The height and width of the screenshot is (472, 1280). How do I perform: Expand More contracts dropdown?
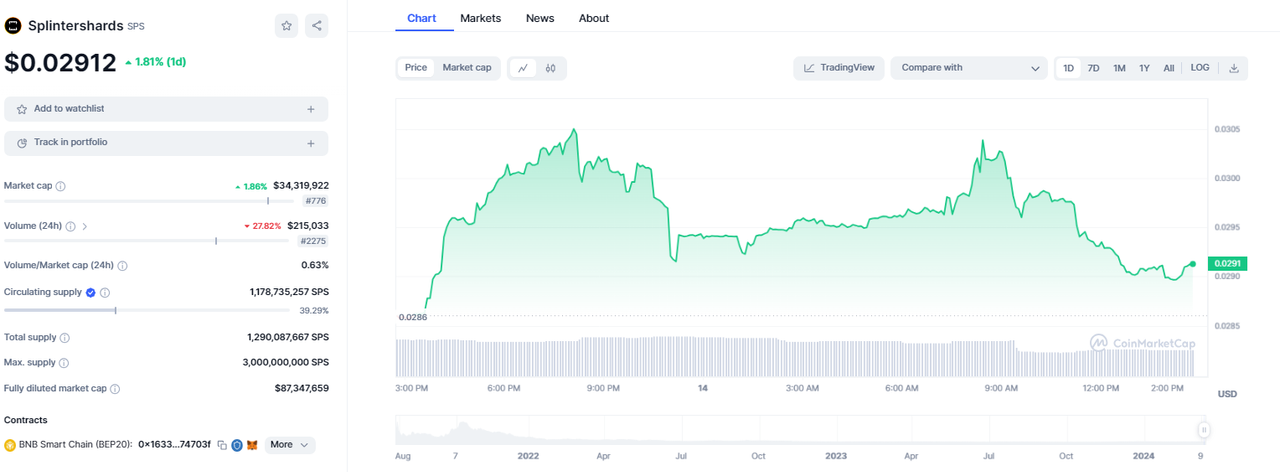click(290, 445)
